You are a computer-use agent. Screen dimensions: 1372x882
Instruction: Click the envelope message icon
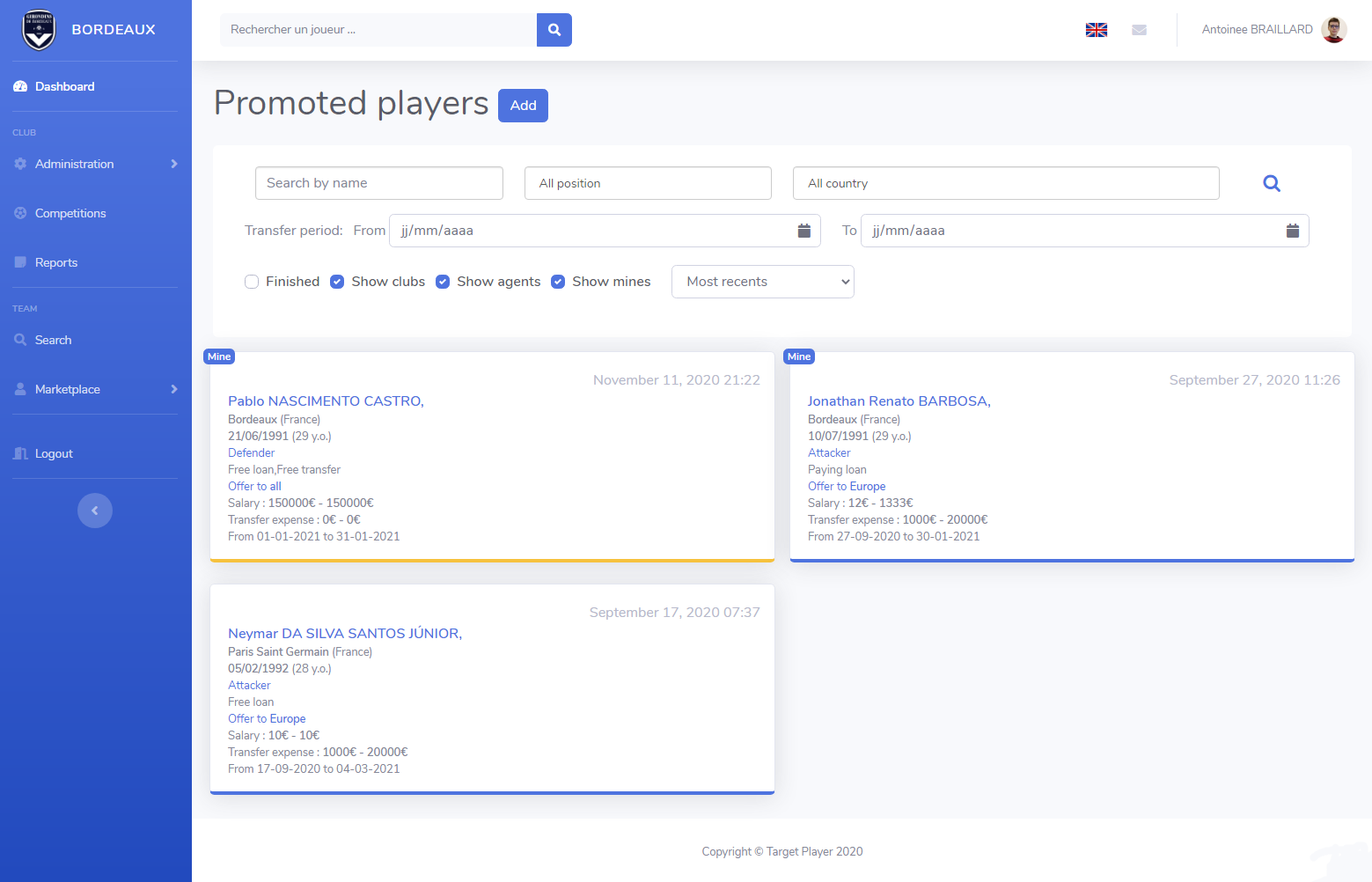1139,29
